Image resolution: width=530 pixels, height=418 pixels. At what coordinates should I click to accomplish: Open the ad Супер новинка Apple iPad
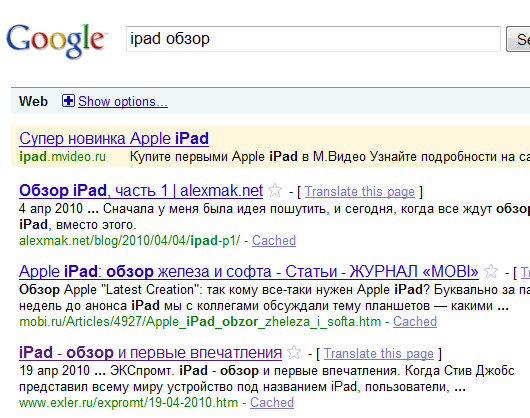coord(114,139)
